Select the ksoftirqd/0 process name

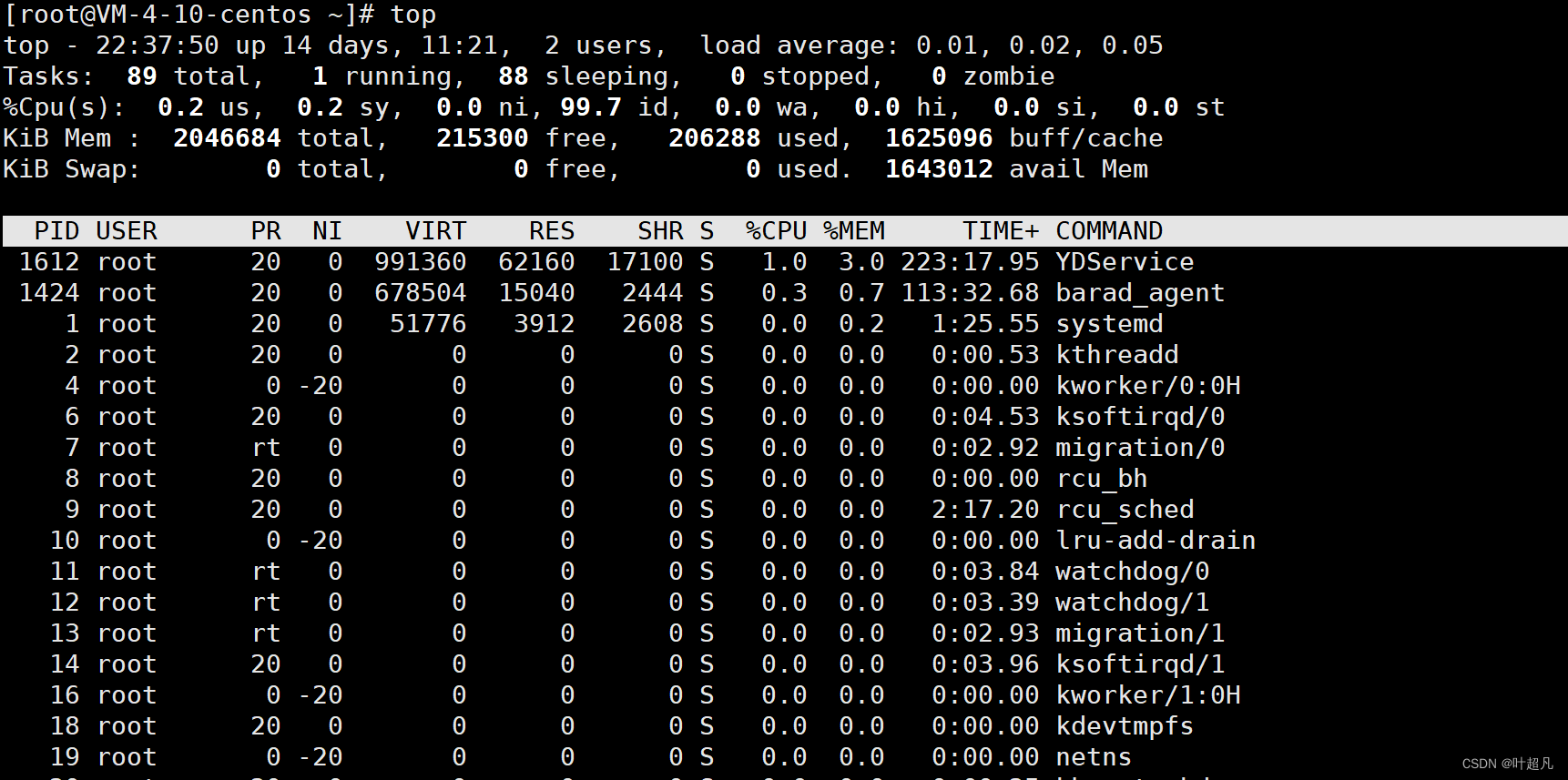click(x=1140, y=417)
